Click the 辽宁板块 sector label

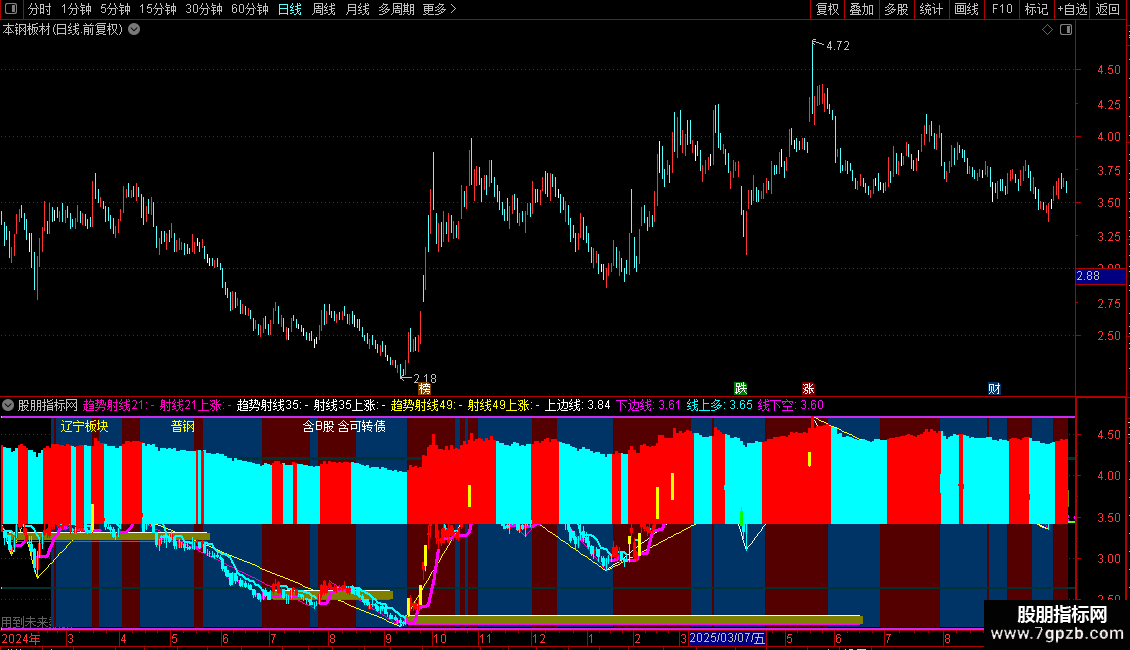84,426
